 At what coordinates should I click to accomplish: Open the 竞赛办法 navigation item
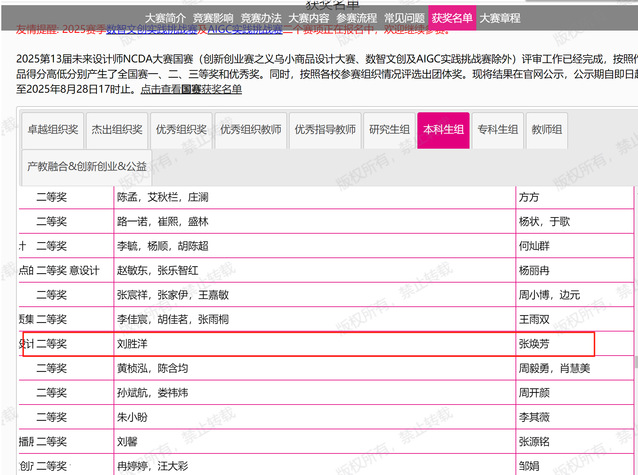click(261, 18)
